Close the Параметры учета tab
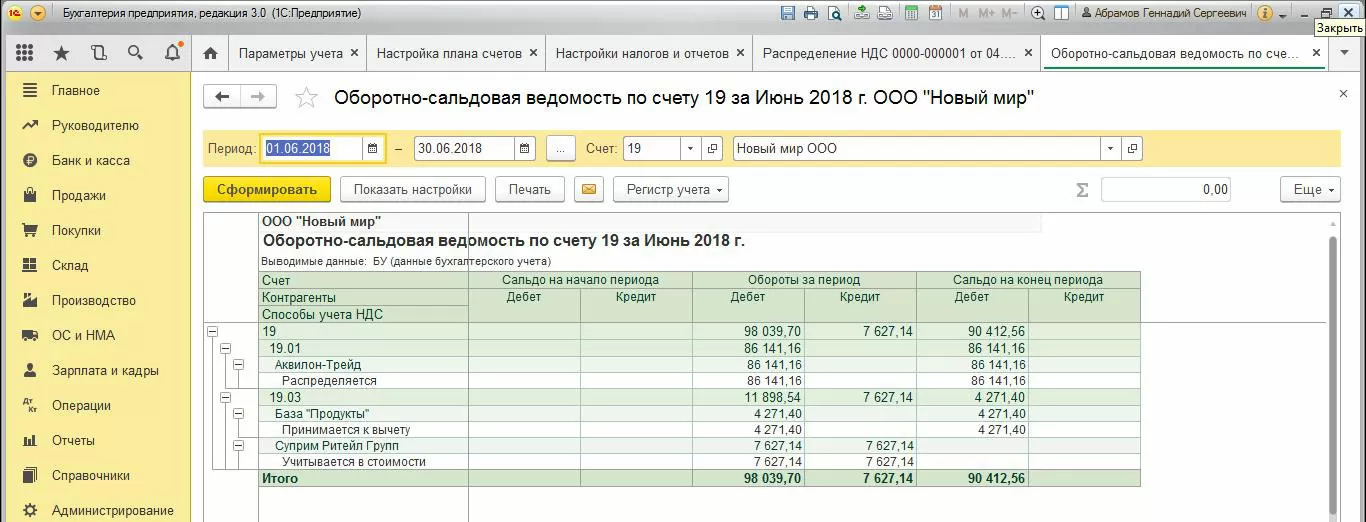 pyautogui.click(x=353, y=53)
